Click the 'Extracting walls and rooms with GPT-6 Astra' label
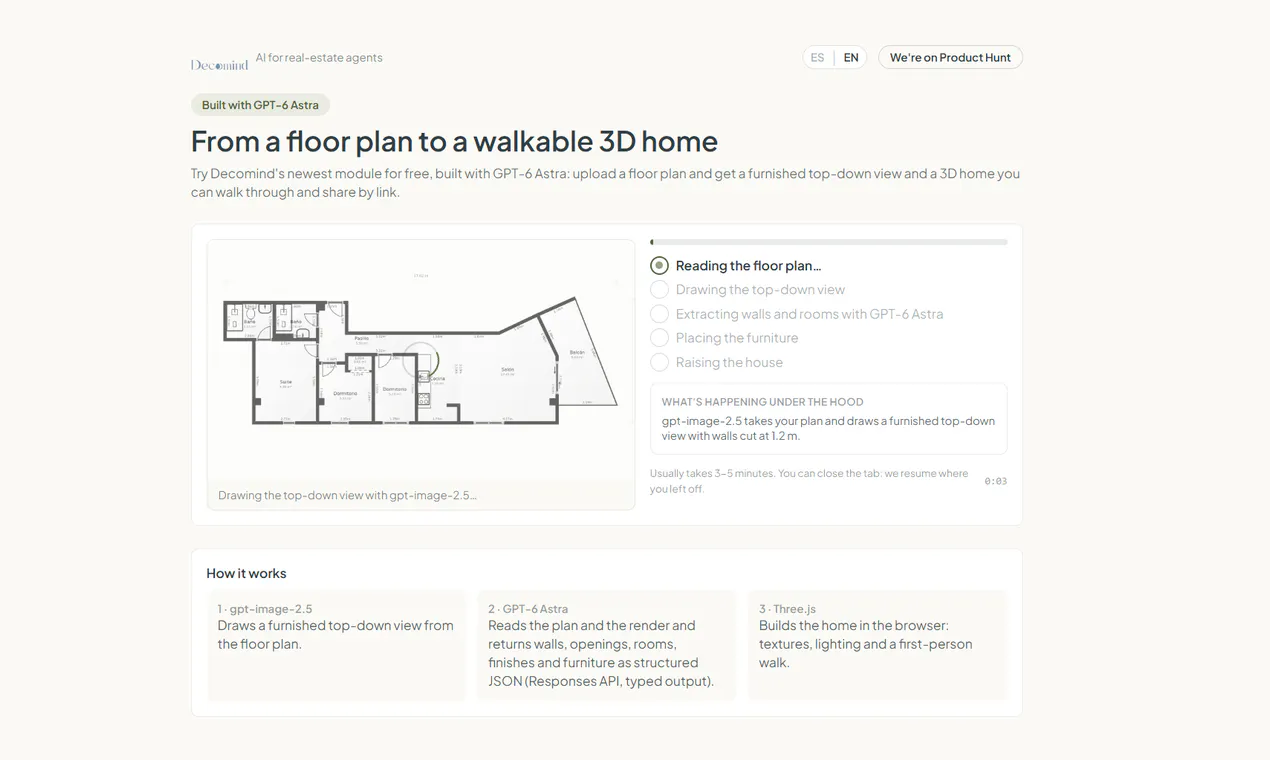 point(809,314)
